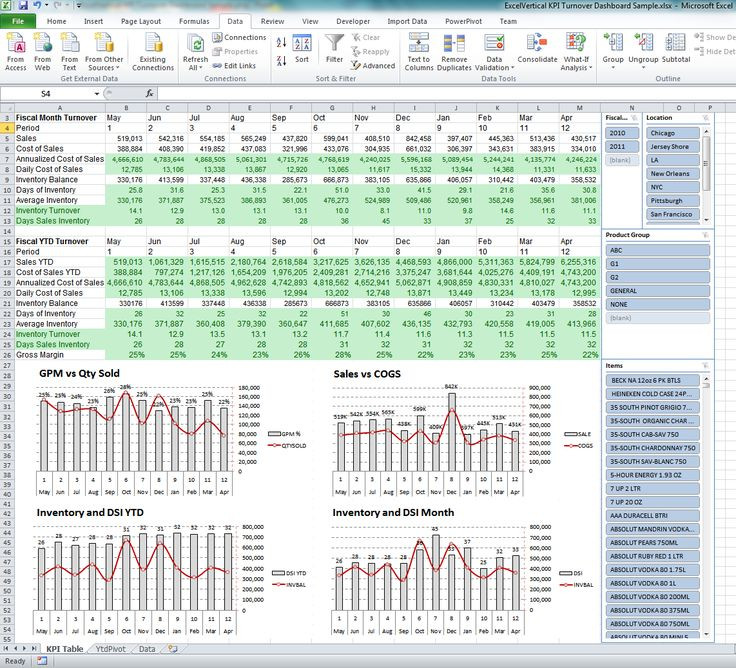Screen dimensions: 736x668
Task: Open the Name Box dropdown arrow
Action: click(97, 93)
